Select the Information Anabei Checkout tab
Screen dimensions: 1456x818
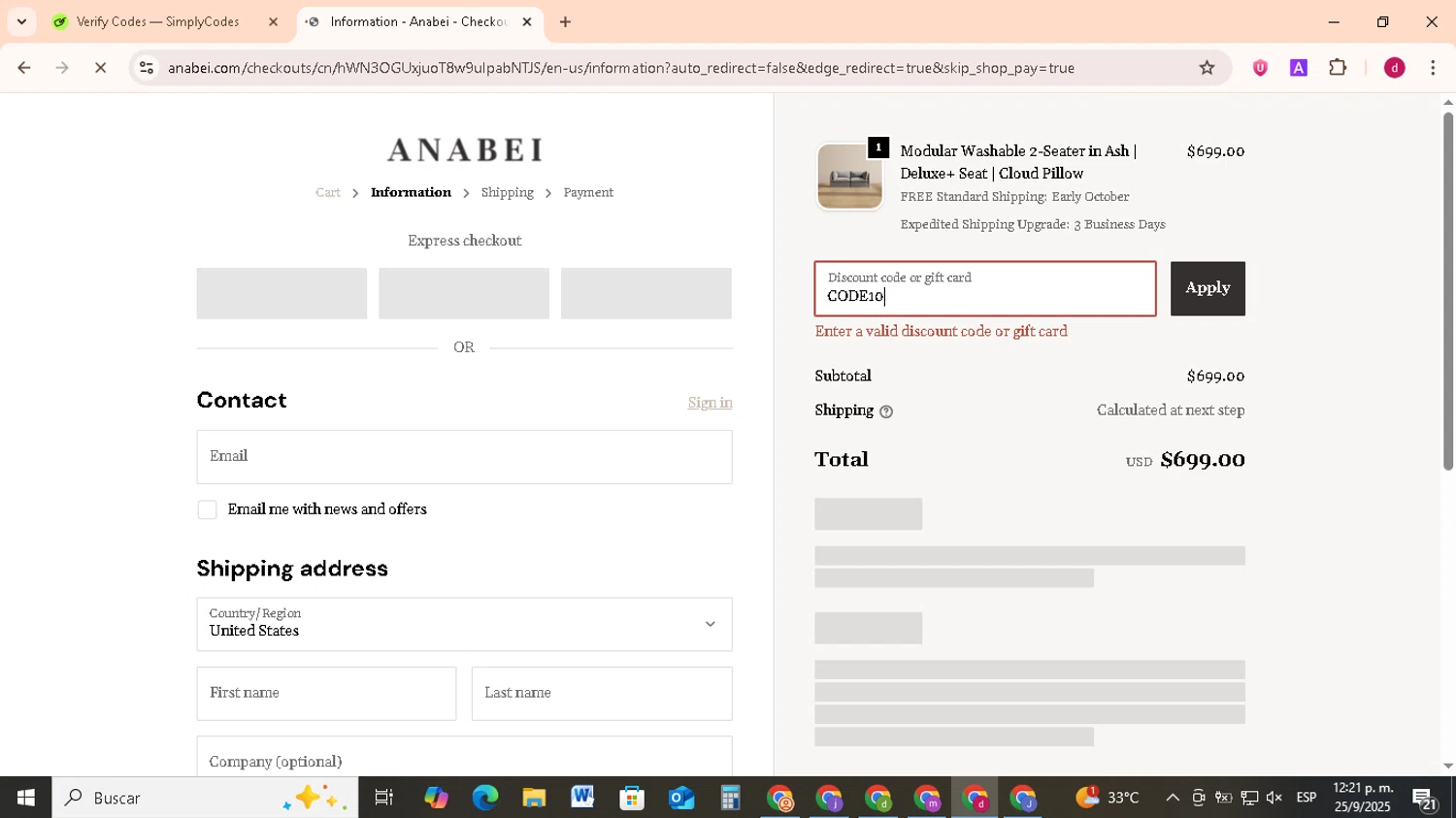(x=419, y=21)
